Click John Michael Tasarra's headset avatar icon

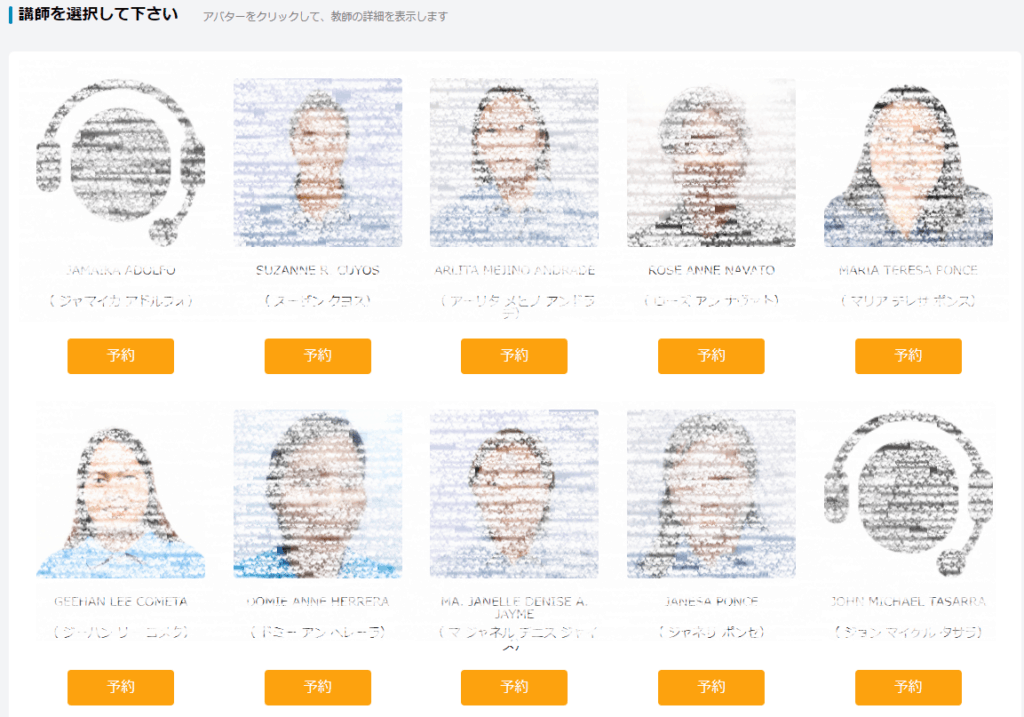[x=908, y=494]
